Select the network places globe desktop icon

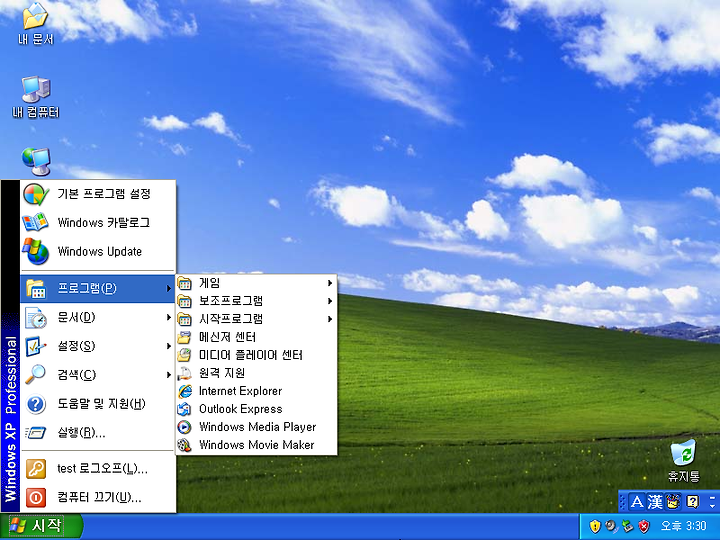pyautogui.click(x=36, y=162)
